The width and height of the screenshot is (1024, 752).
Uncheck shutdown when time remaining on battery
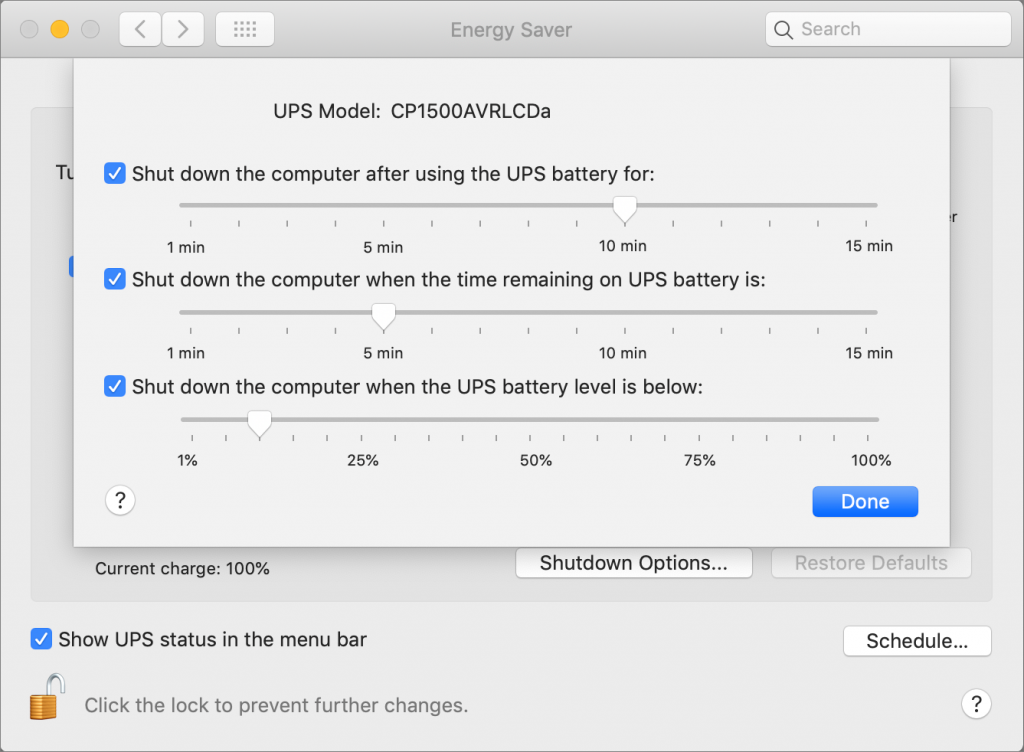click(115, 280)
